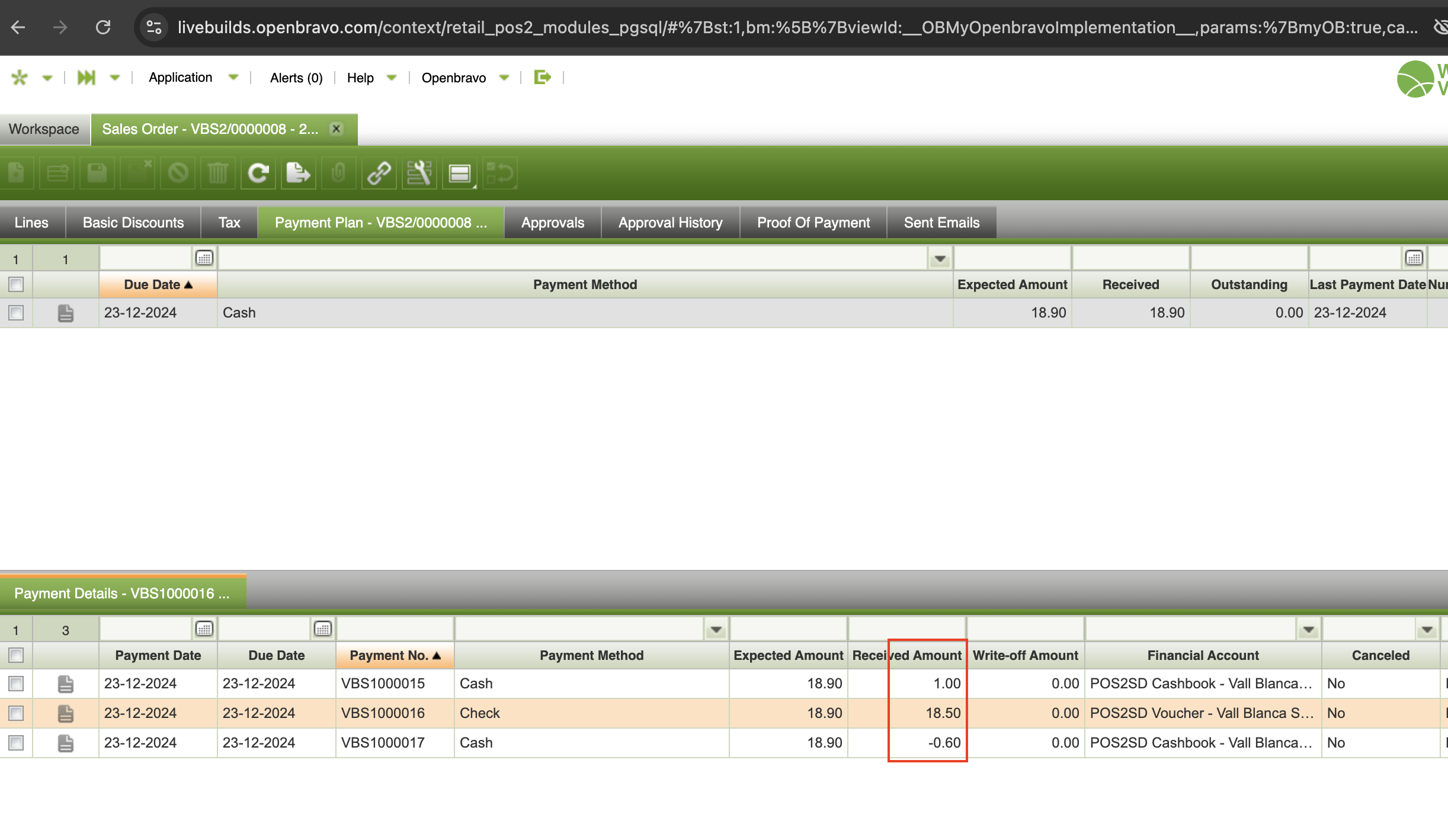Open form view for VBS1000016 row
Image resolution: width=1448 pixels, height=840 pixels.
66,713
